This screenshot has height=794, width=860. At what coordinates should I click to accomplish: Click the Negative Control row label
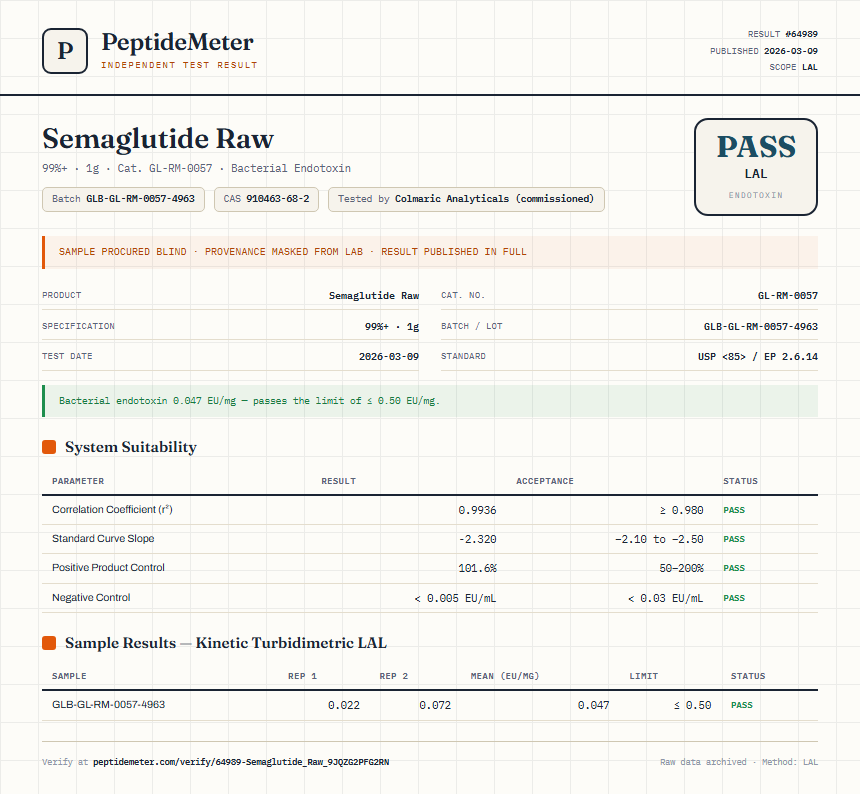[x=91, y=598]
